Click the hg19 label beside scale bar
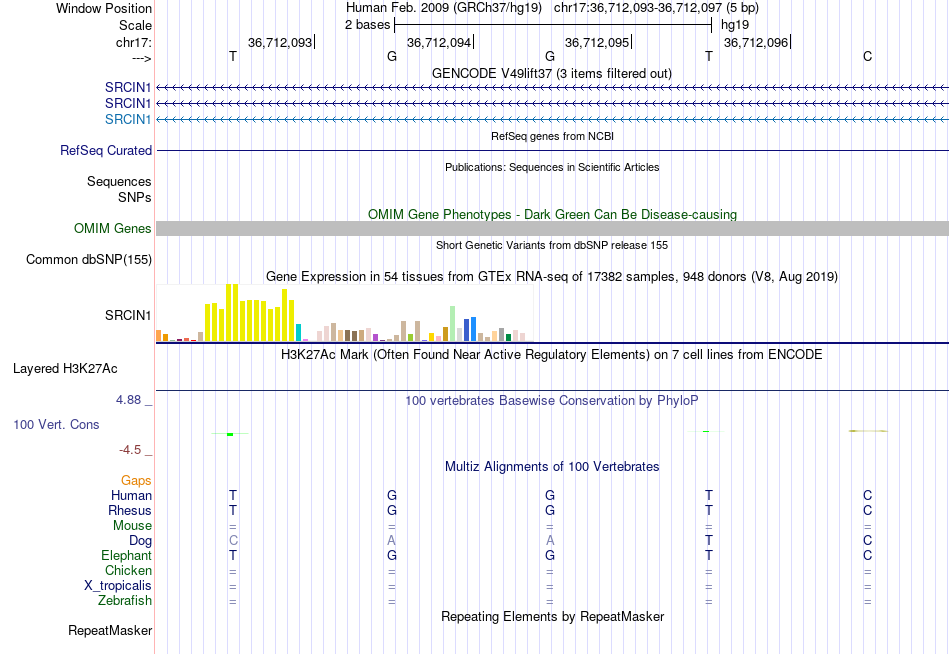 735,25
